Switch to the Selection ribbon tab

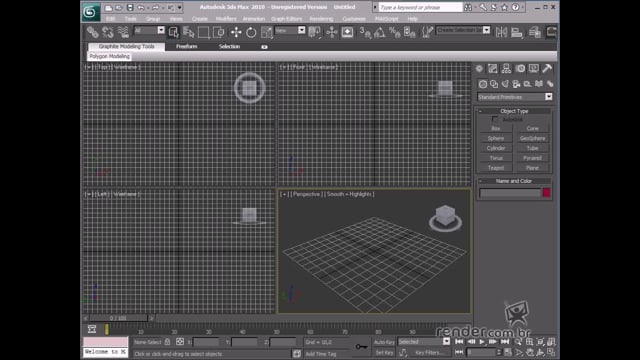click(229, 47)
